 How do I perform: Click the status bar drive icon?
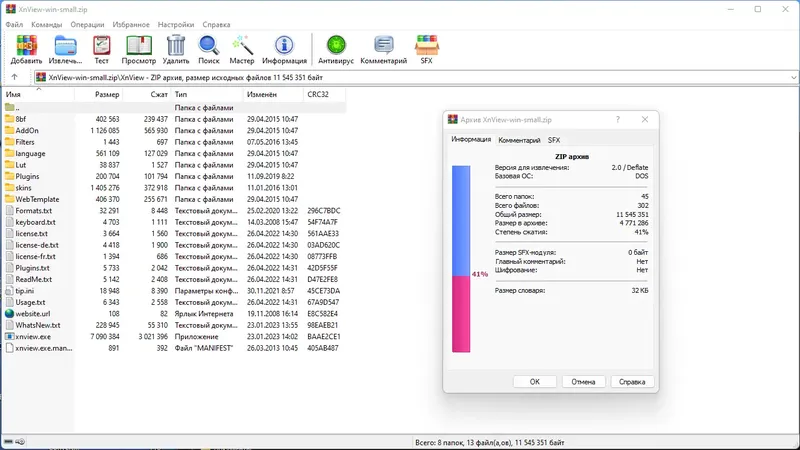click(9, 442)
